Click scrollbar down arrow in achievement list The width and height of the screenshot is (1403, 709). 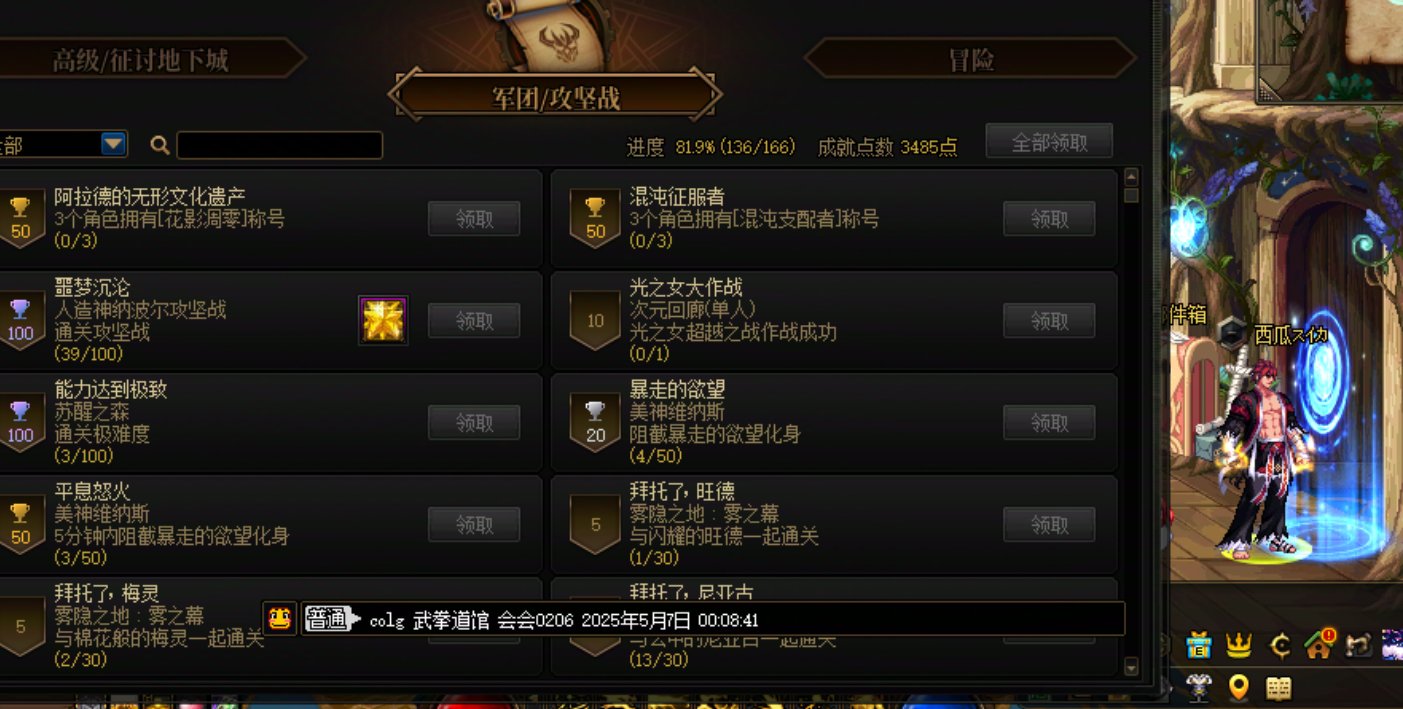click(1131, 666)
